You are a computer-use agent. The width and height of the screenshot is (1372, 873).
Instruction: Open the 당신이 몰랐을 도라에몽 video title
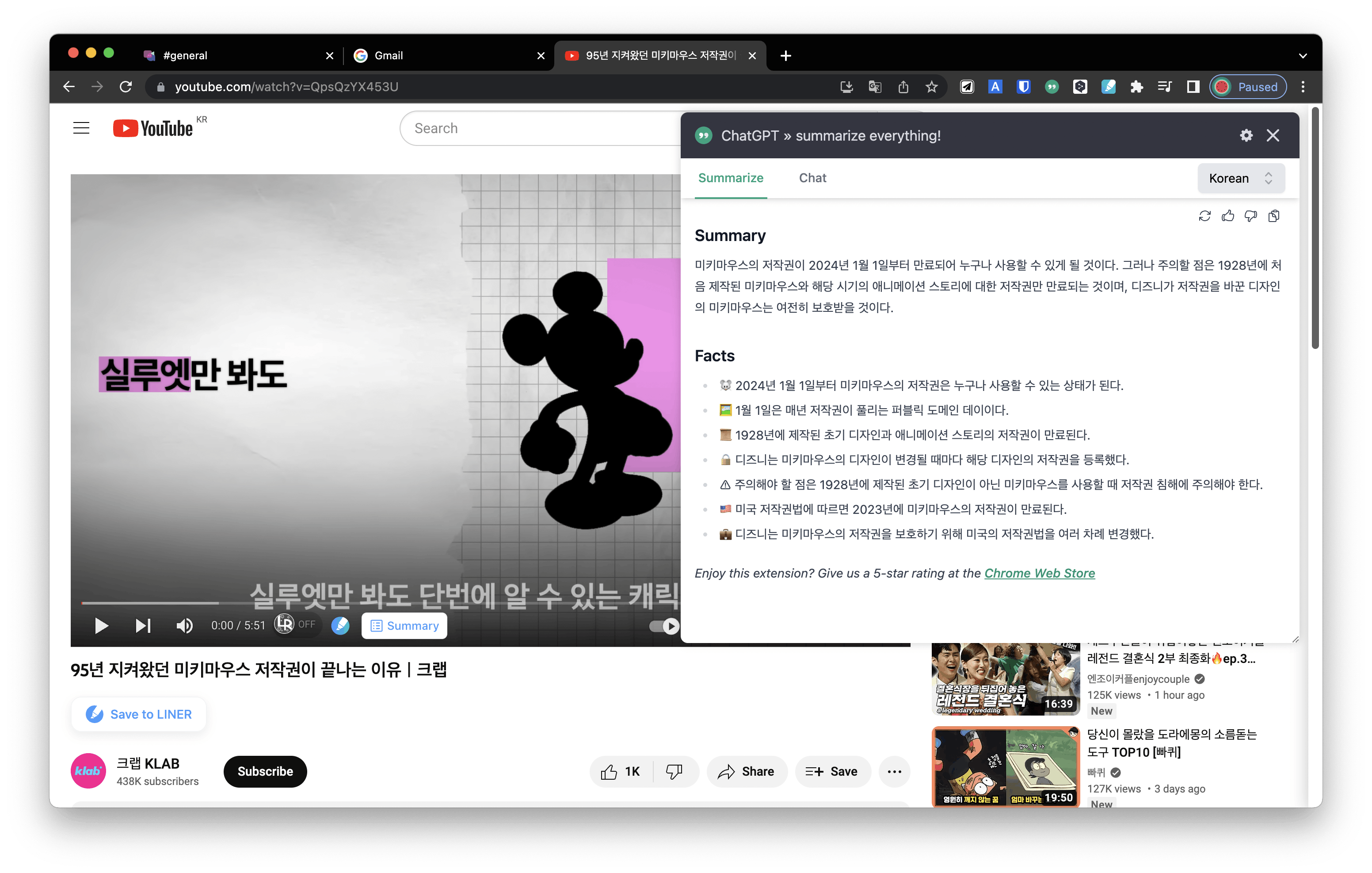point(1171,743)
